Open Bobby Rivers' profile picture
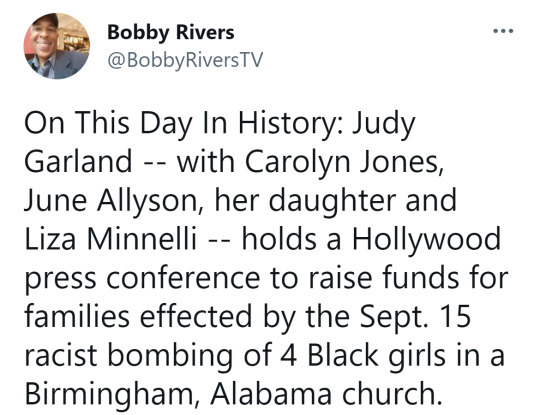 [57, 46]
